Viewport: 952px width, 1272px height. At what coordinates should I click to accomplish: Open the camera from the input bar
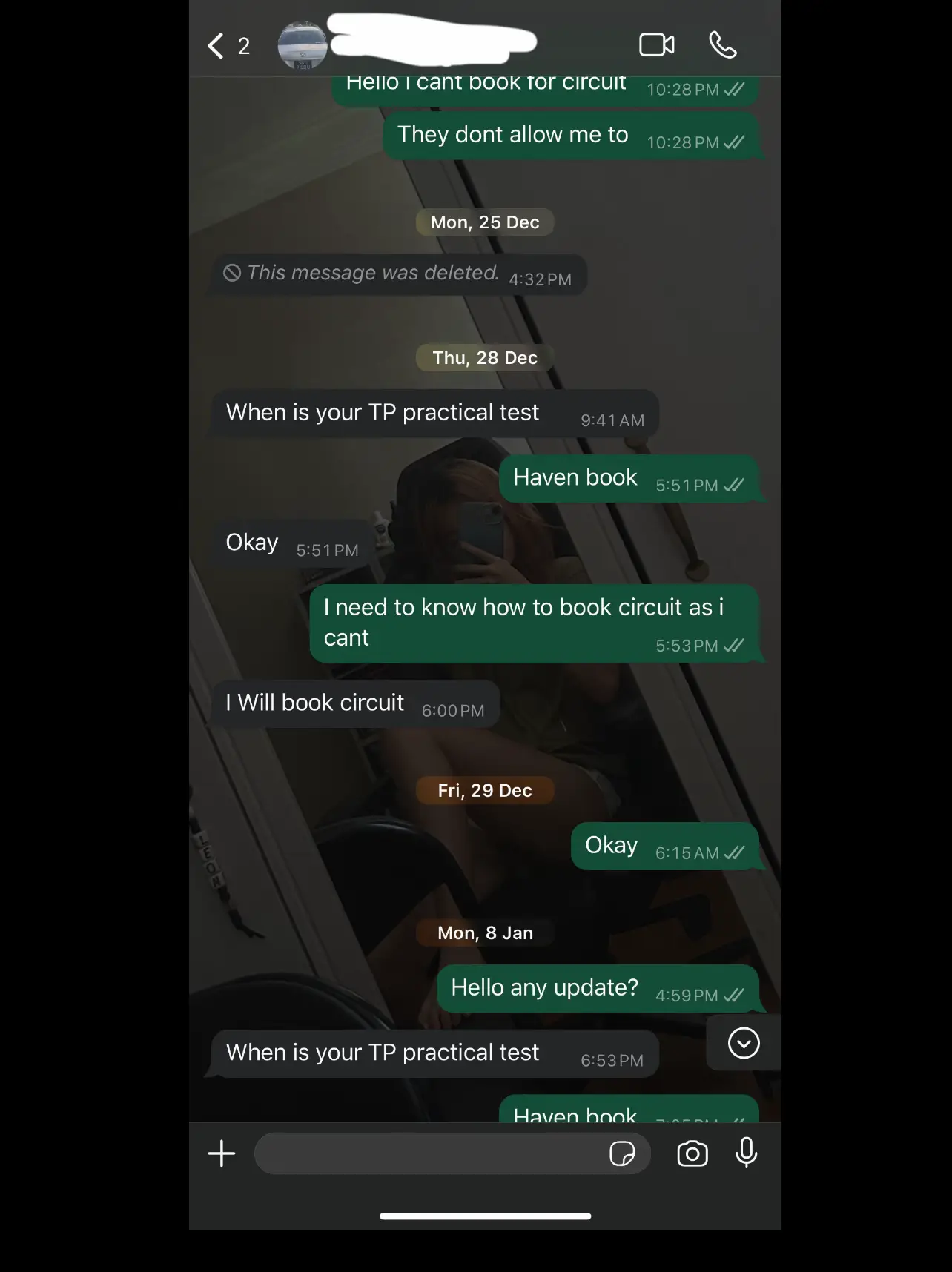pyautogui.click(x=692, y=1153)
